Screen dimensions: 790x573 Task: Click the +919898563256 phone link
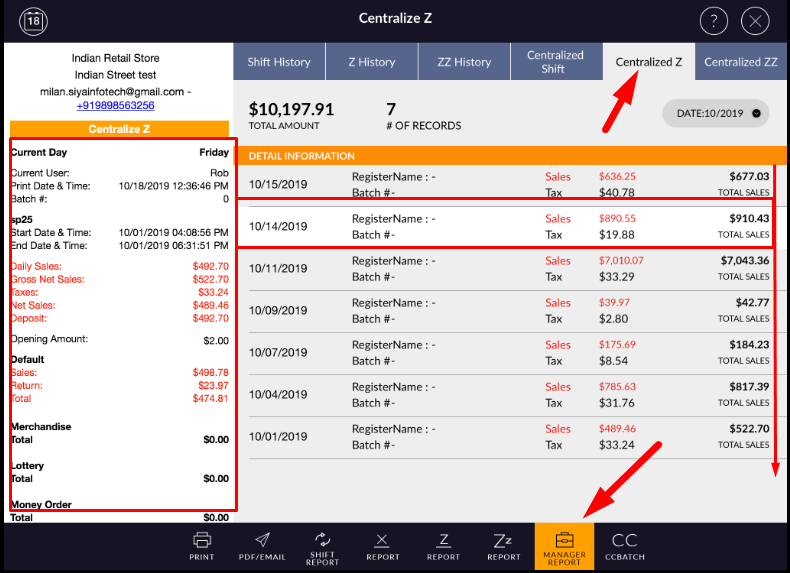115,105
